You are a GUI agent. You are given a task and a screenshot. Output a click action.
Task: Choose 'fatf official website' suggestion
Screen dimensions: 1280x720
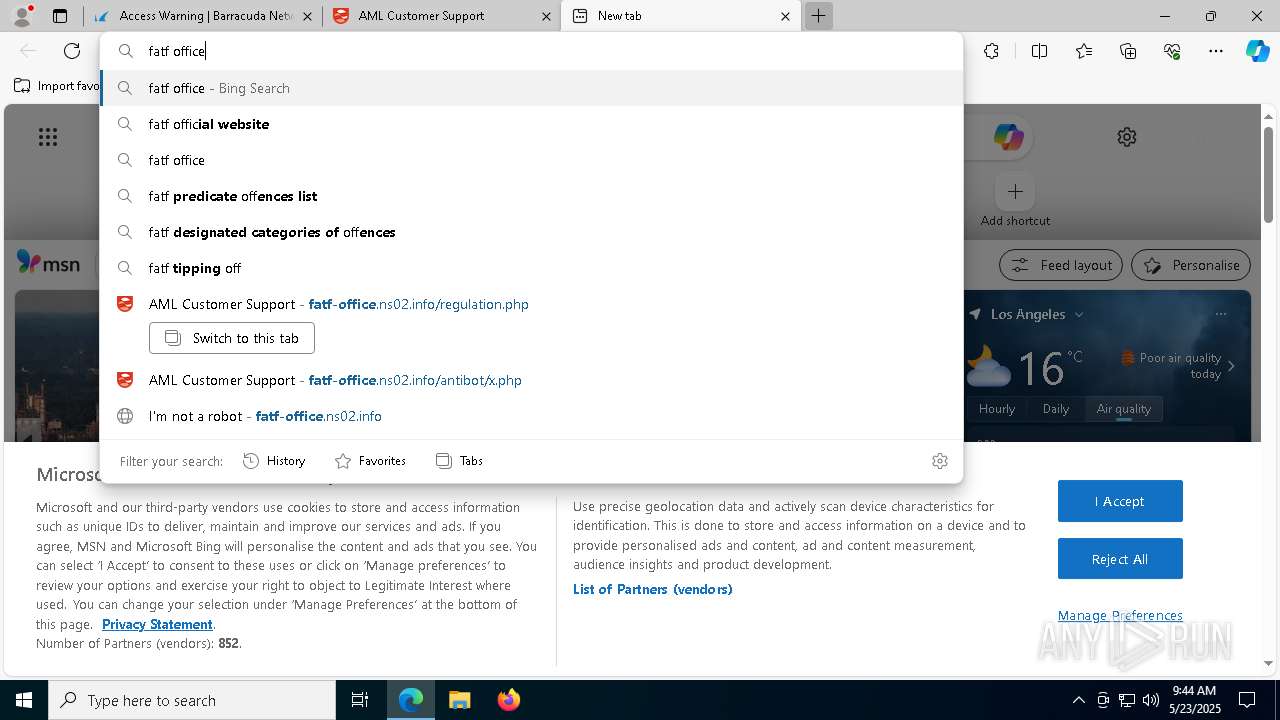pyautogui.click(x=531, y=124)
